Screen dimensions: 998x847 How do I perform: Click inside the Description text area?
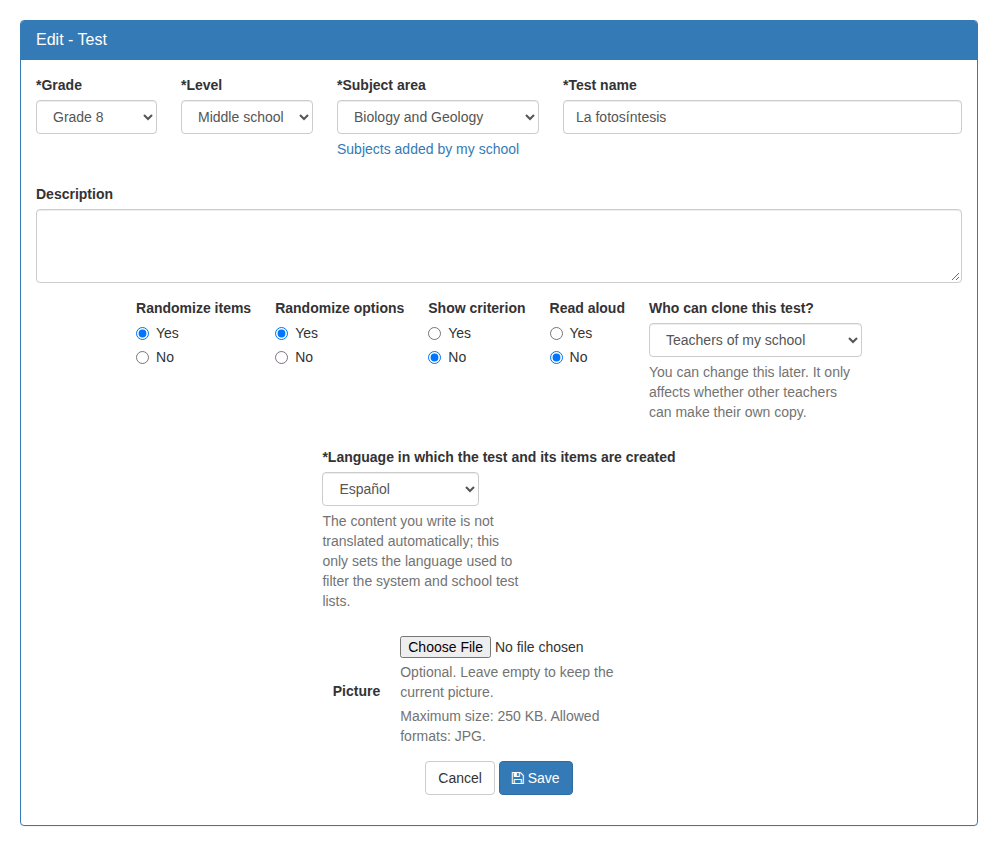[499, 246]
